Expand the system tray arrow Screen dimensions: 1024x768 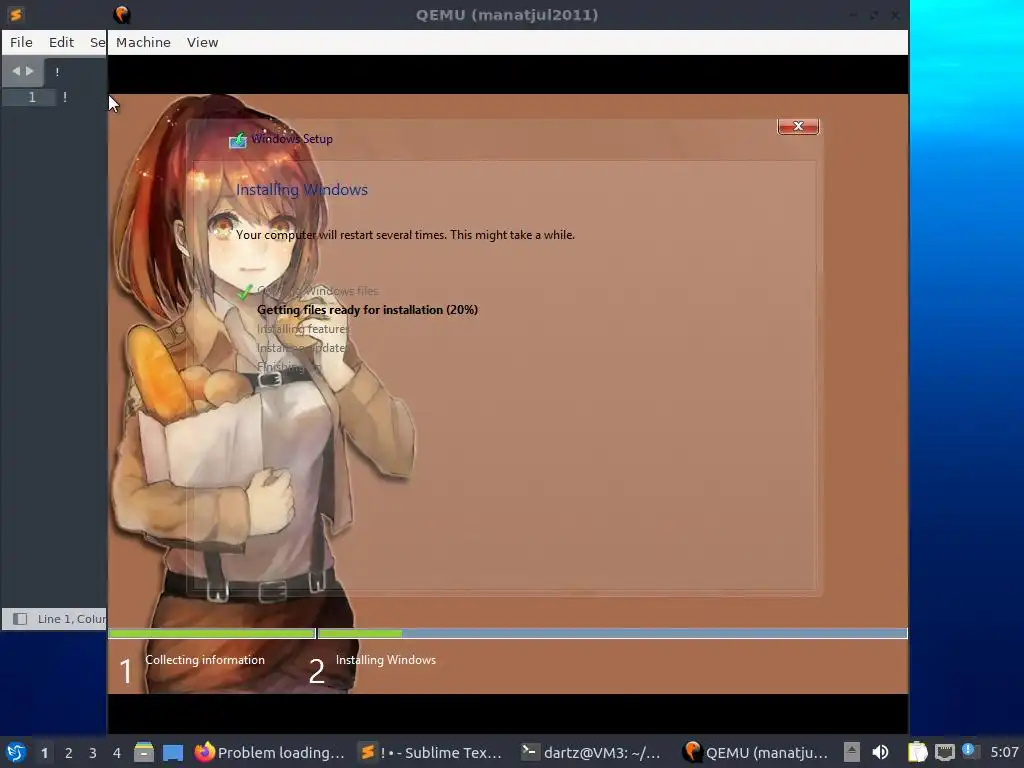pyautogui.click(x=852, y=752)
